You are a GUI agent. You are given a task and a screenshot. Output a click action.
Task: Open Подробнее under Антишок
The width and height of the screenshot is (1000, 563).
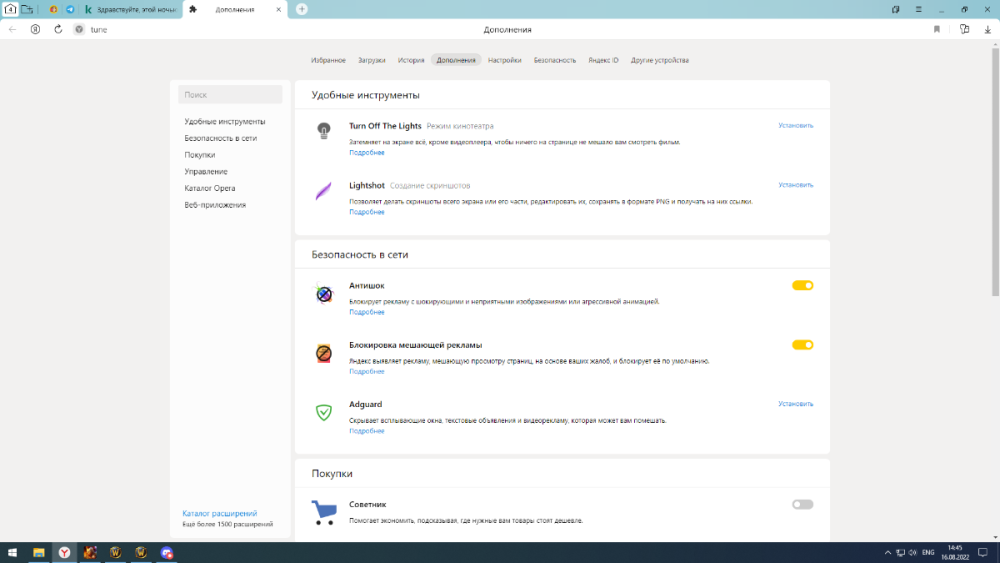pos(367,312)
